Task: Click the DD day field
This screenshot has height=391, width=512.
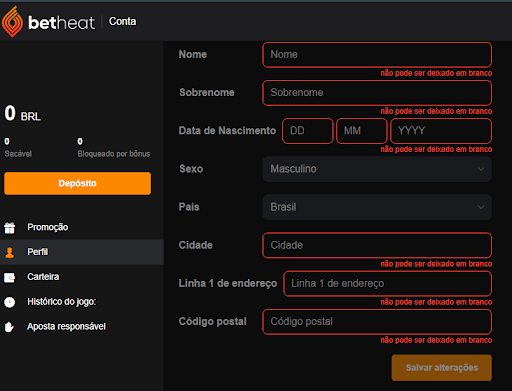Action: [x=308, y=131]
